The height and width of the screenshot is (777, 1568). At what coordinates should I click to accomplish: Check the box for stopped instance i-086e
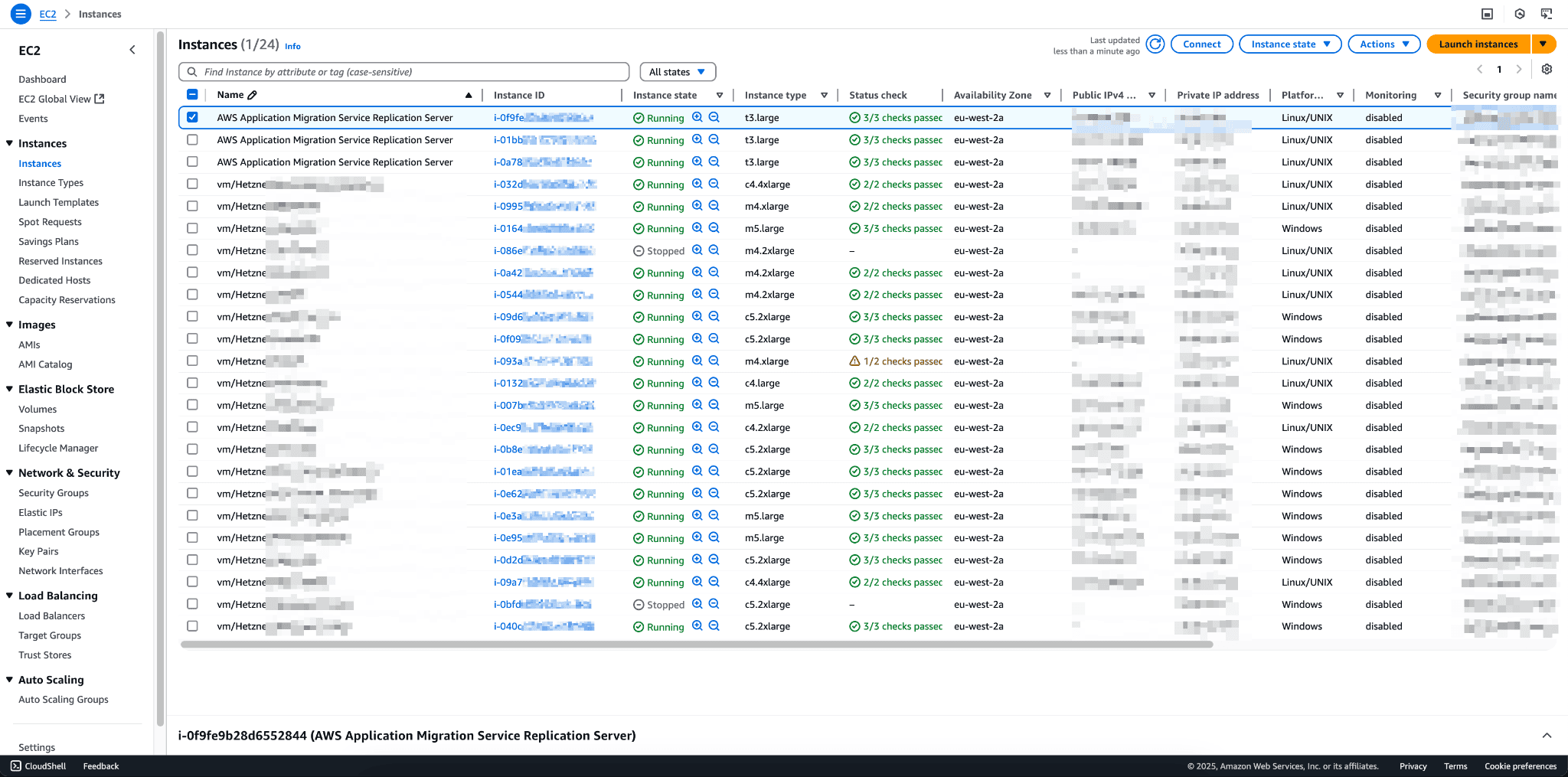192,250
